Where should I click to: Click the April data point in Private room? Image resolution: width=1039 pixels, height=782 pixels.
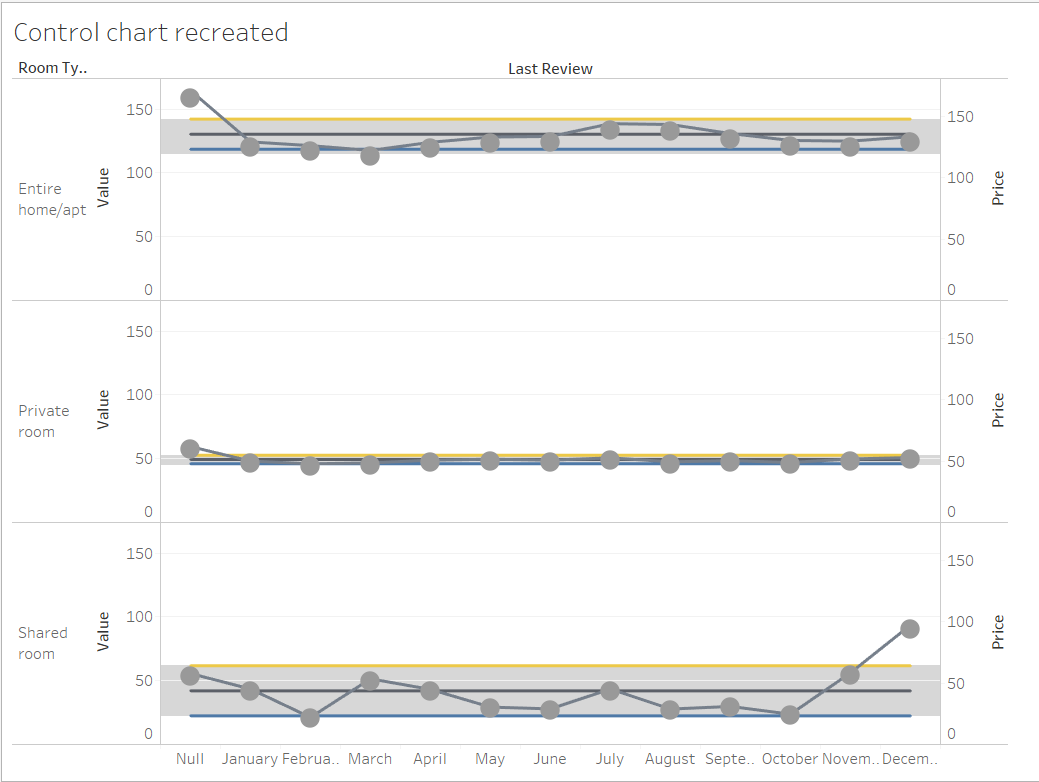430,460
